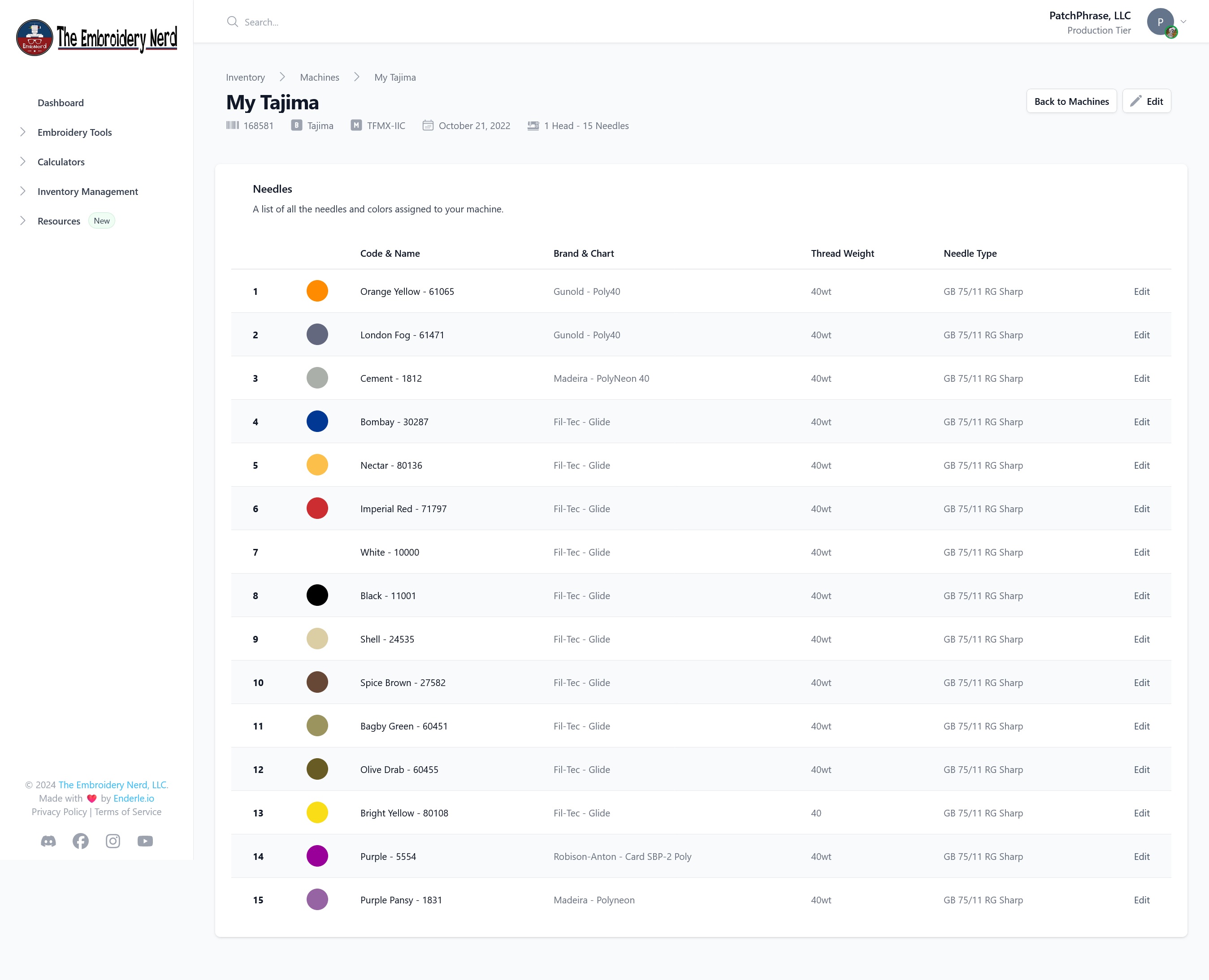Open the Terms of Service link
The width and height of the screenshot is (1209, 980).
point(128,811)
